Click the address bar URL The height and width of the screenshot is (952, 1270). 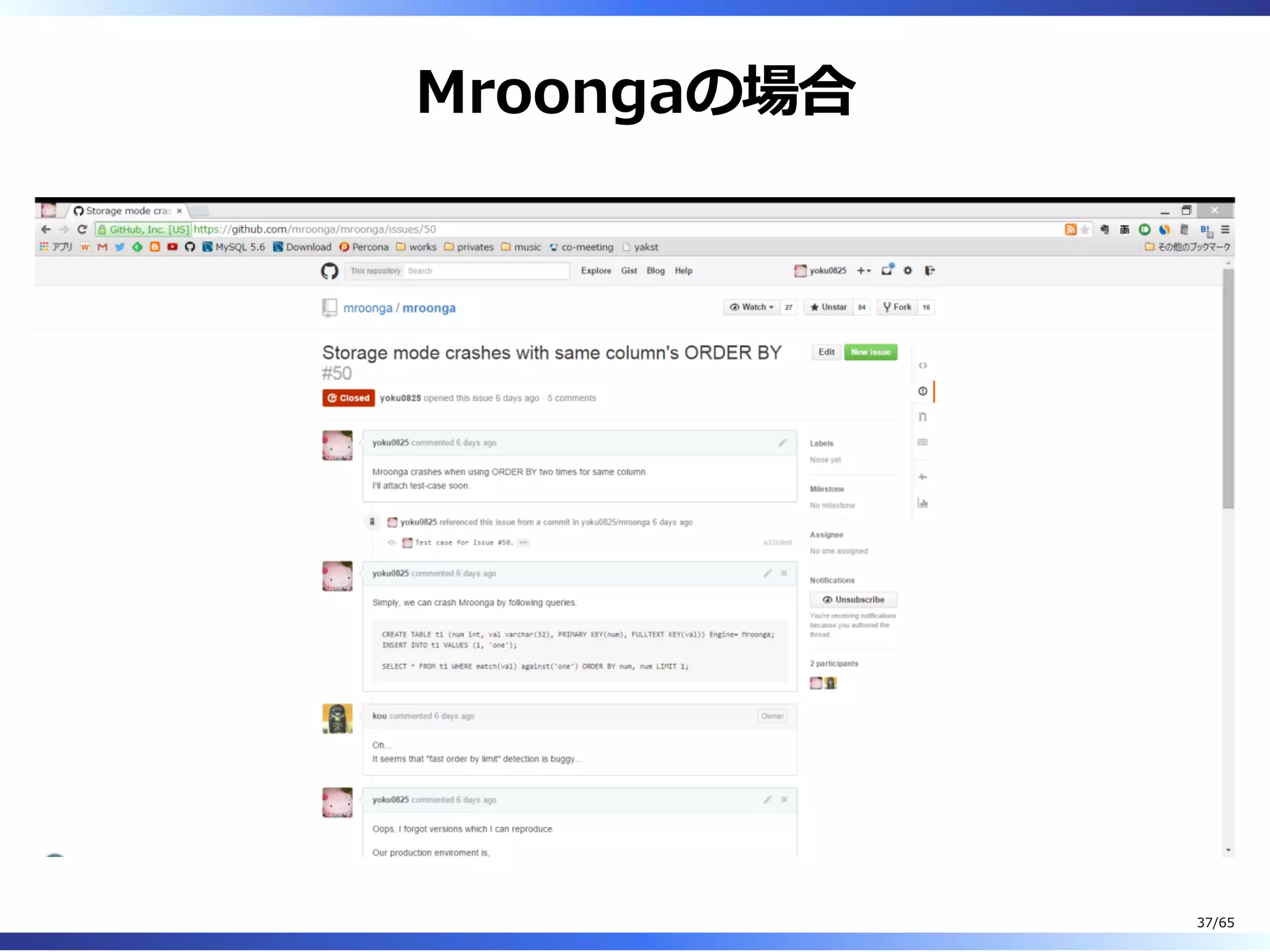[315, 229]
